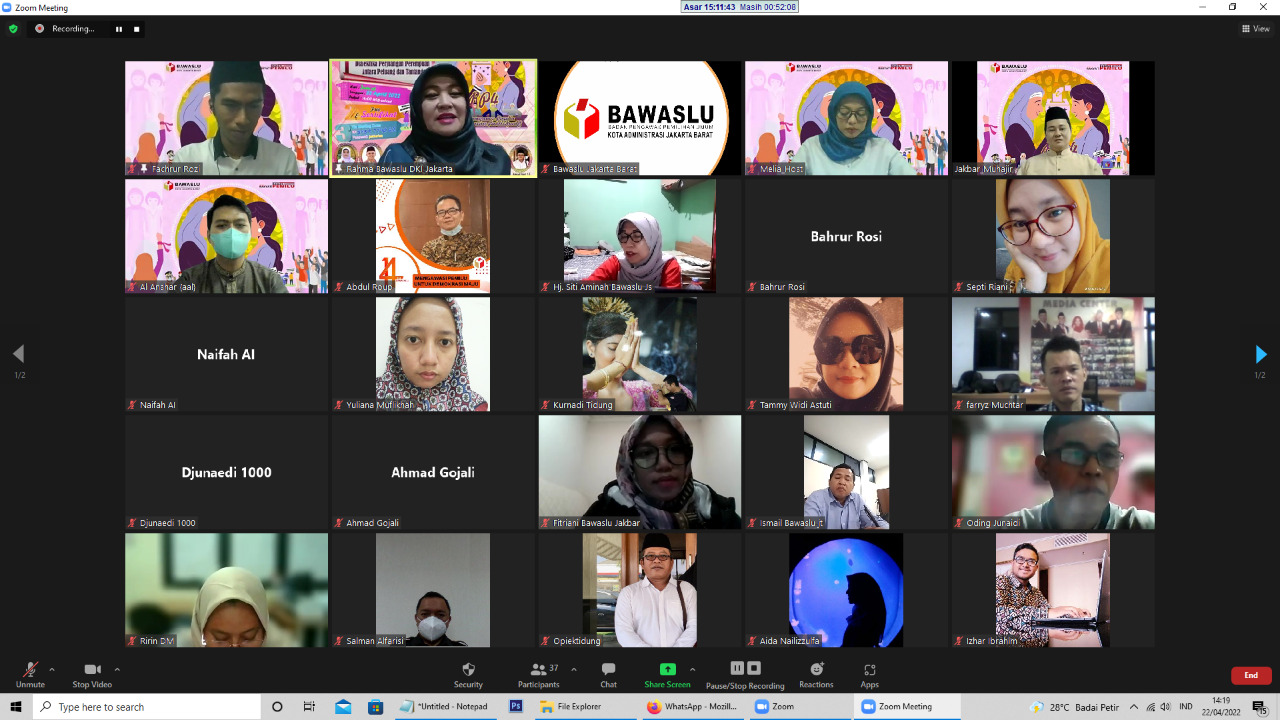Go to next page of participants
The image size is (1280, 720).
pyautogui.click(x=1260, y=354)
